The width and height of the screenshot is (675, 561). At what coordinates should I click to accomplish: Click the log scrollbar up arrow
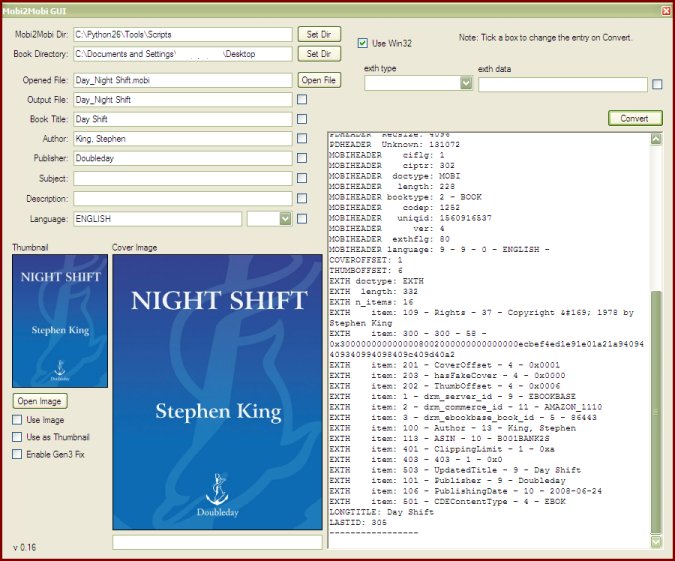[x=656, y=139]
